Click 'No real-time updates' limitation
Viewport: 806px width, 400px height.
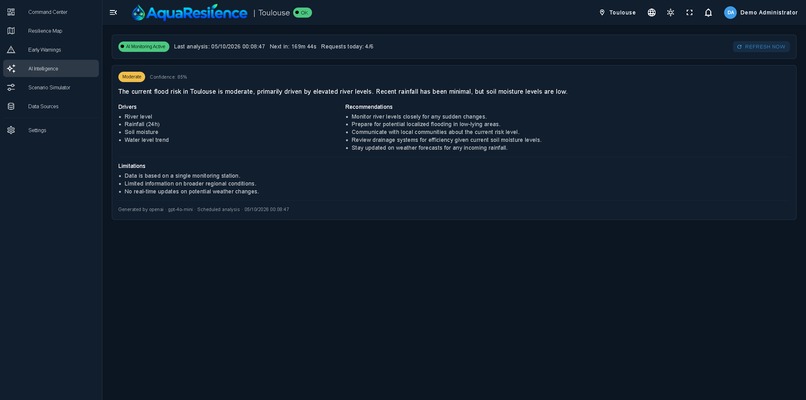pyautogui.click(x=192, y=192)
